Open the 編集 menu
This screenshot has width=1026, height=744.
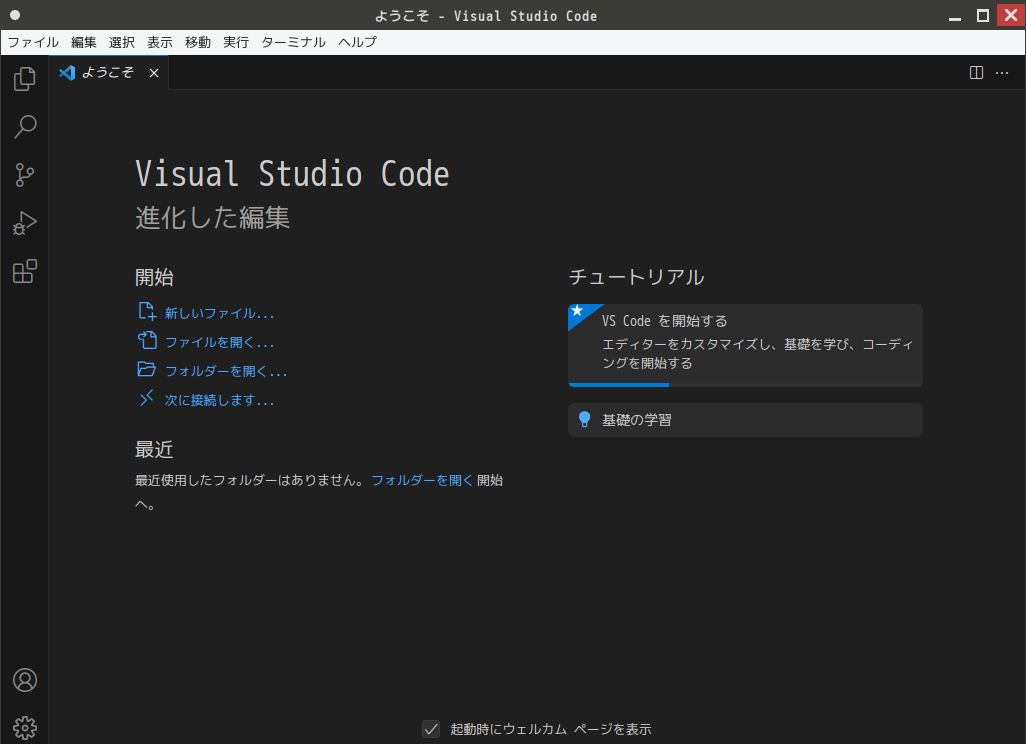[x=84, y=43]
